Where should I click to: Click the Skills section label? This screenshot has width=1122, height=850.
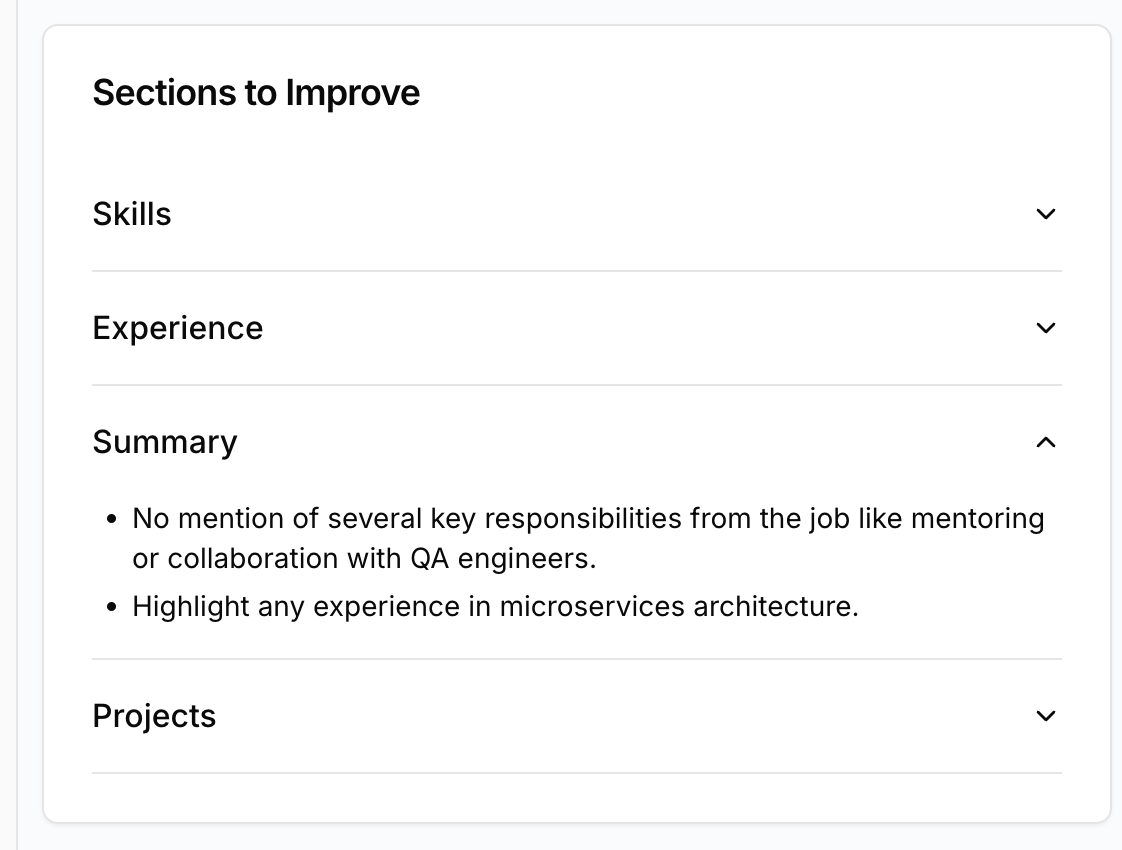[x=132, y=214]
